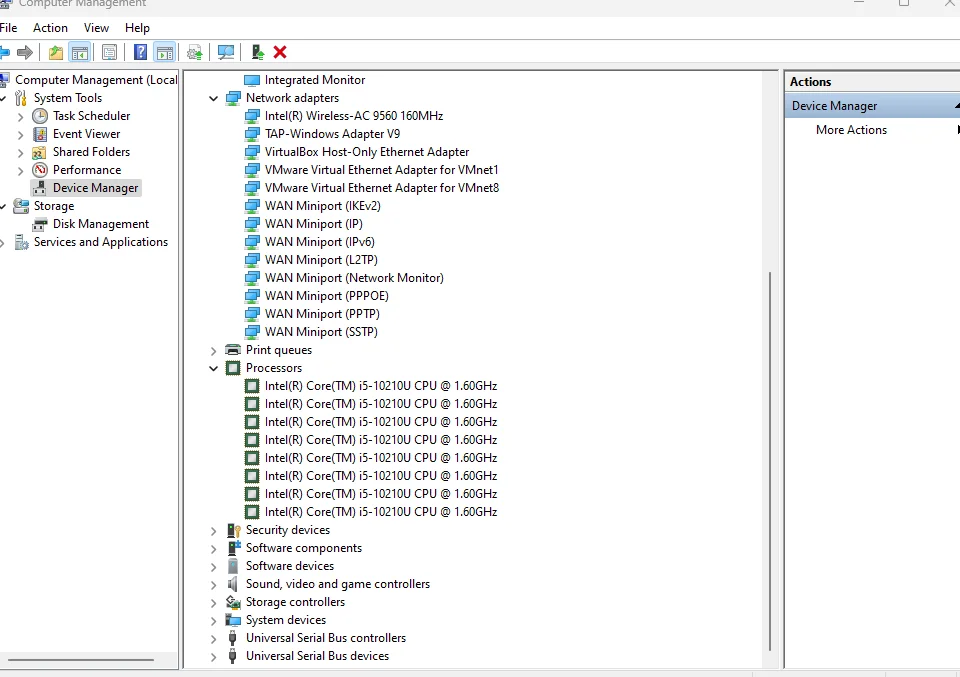Click the Integrated Monitor icon
This screenshot has width=960, height=677.
tap(252, 80)
